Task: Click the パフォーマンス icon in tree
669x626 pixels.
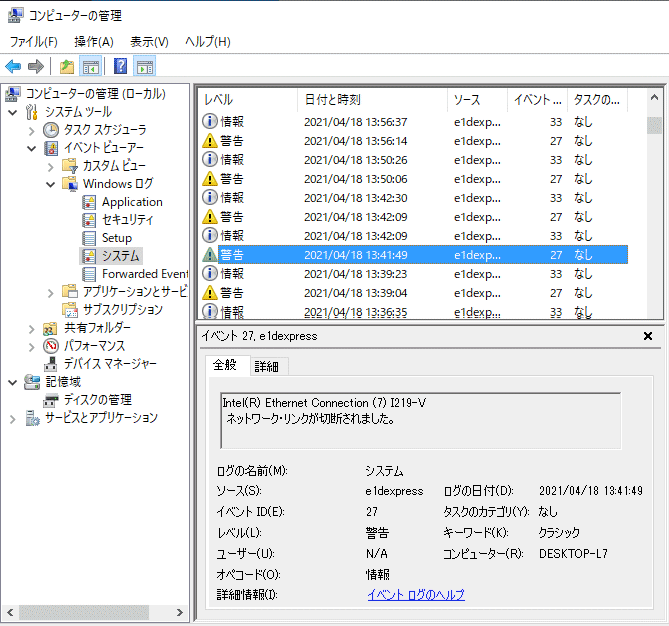Action: coord(51,346)
